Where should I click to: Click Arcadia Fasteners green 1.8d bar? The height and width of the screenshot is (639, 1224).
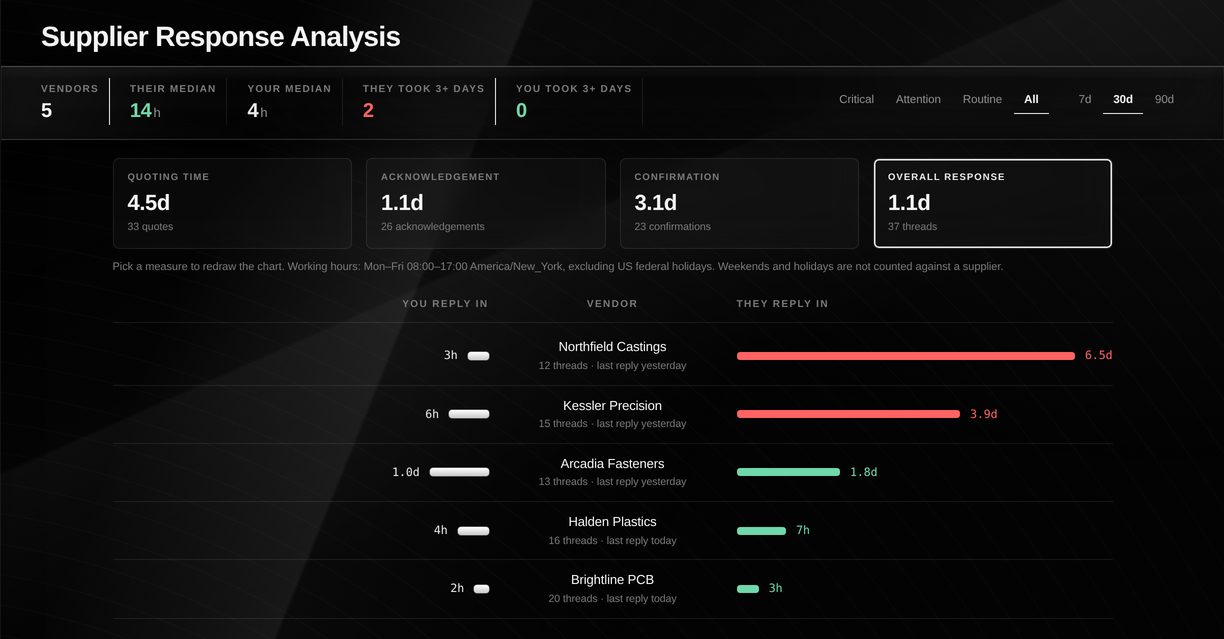click(x=788, y=472)
